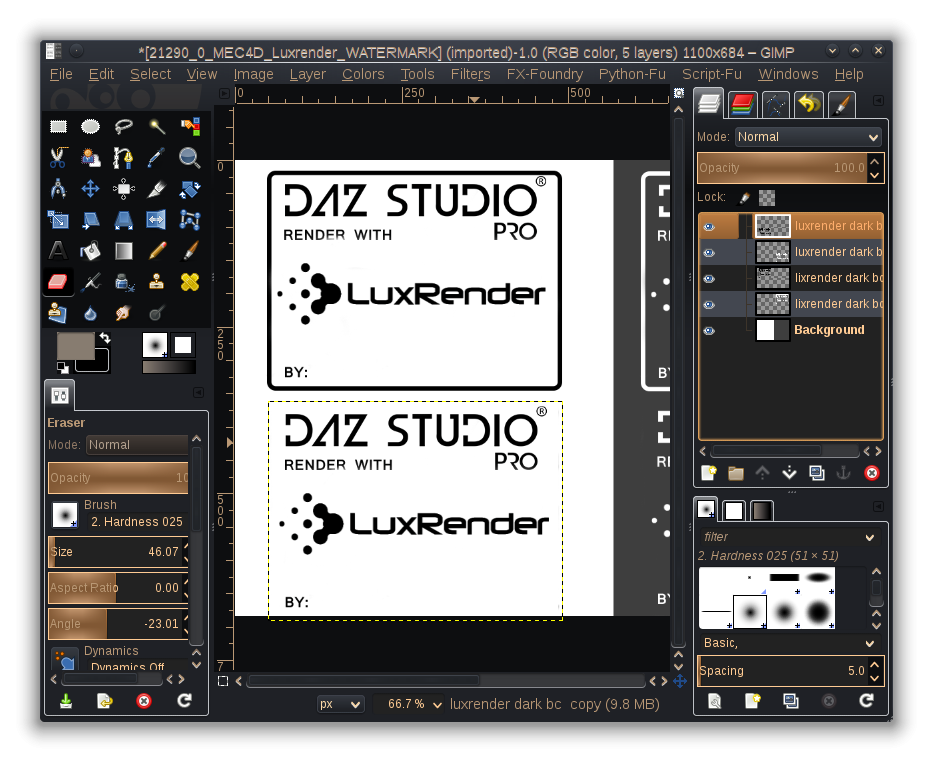
Task: Save tool preset in Tool Options
Action: (x=66, y=701)
